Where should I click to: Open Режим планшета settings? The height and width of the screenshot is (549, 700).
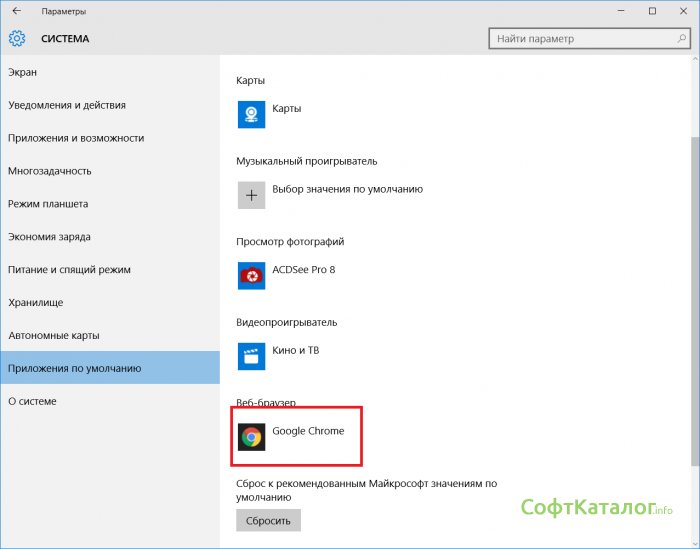[48, 204]
